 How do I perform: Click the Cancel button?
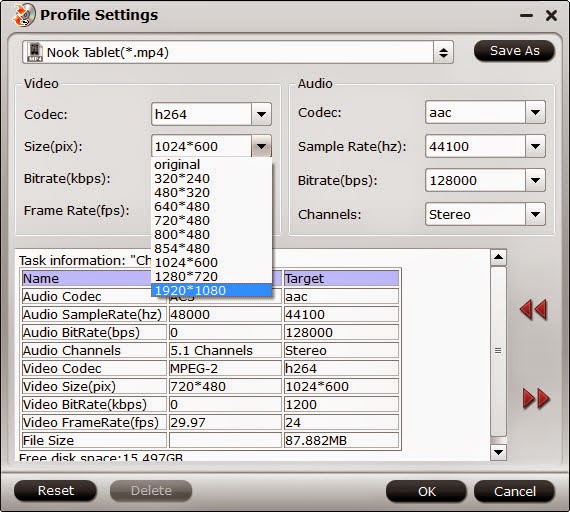514,491
